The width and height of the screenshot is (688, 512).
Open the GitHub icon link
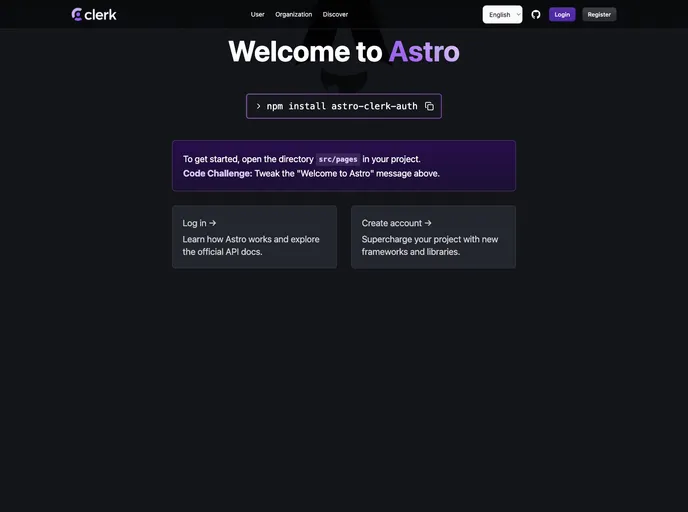tap(536, 14)
